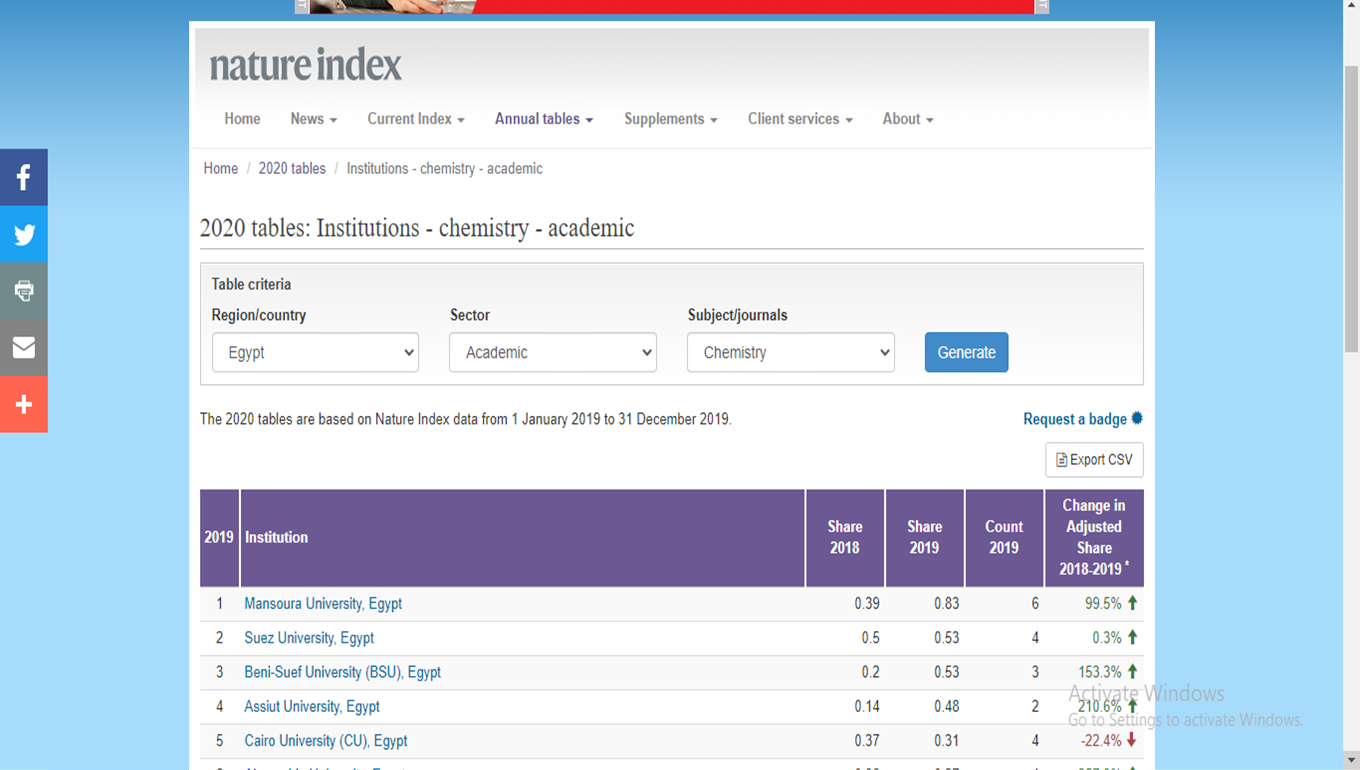Open the Subject/journals dropdown showing Chemistry
Screen dimensions: 1360x770
791,352
